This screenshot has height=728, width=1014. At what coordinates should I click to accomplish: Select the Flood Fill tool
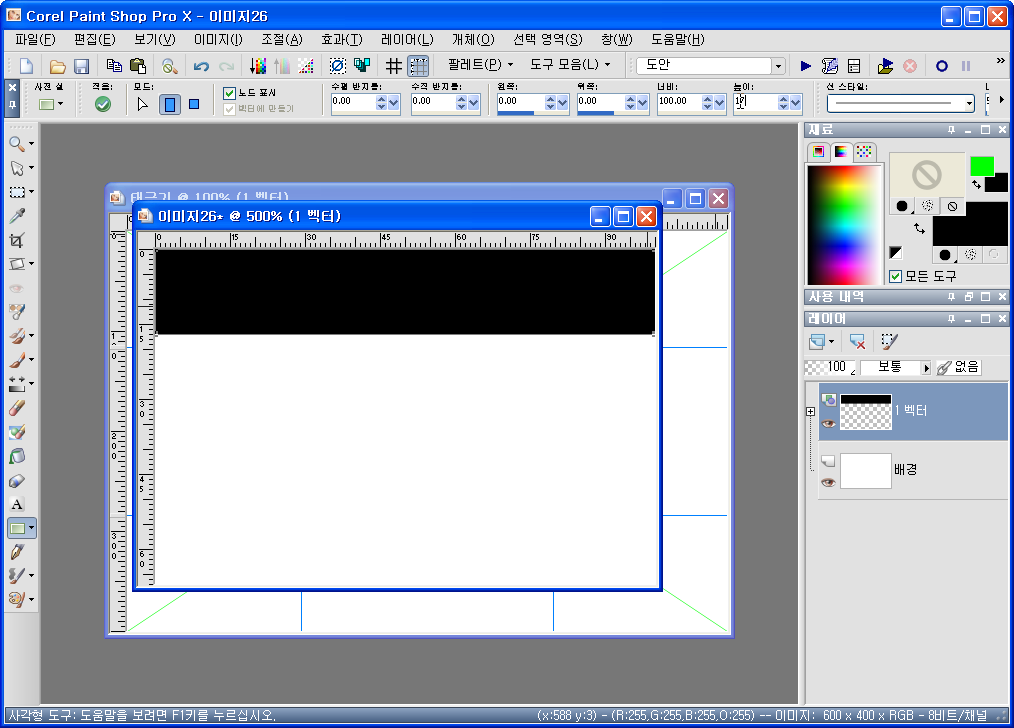[x=17, y=456]
